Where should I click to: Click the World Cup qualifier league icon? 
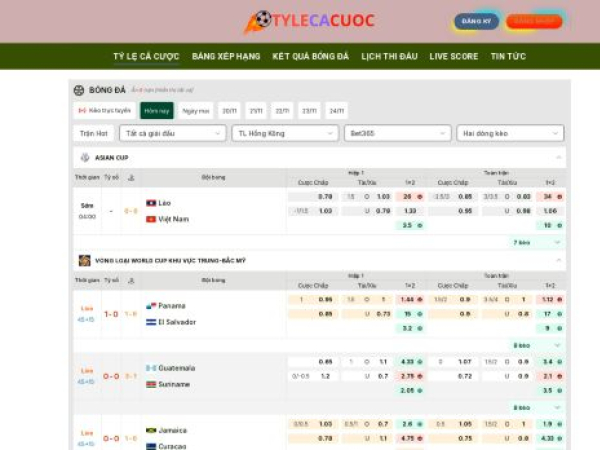[x=85, y=260]
